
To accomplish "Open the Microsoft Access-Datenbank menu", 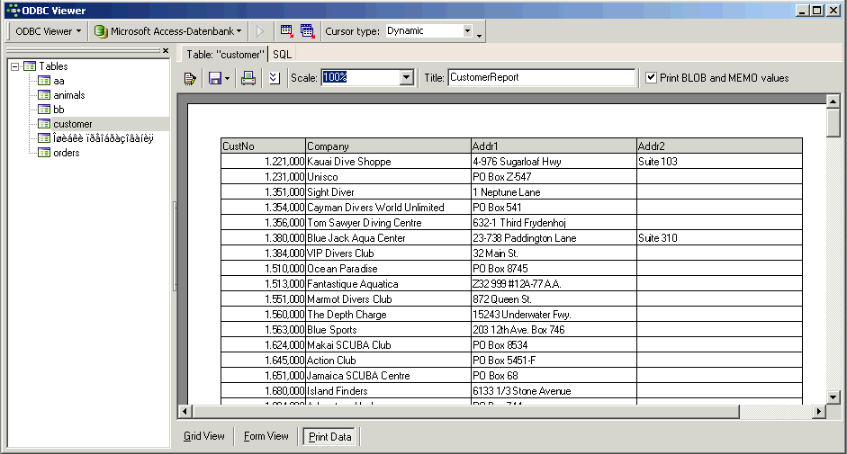I will click(169, 31).
